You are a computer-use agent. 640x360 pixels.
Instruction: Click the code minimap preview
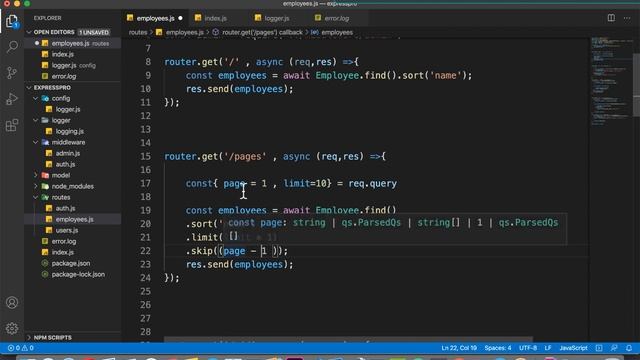point(611,82)
